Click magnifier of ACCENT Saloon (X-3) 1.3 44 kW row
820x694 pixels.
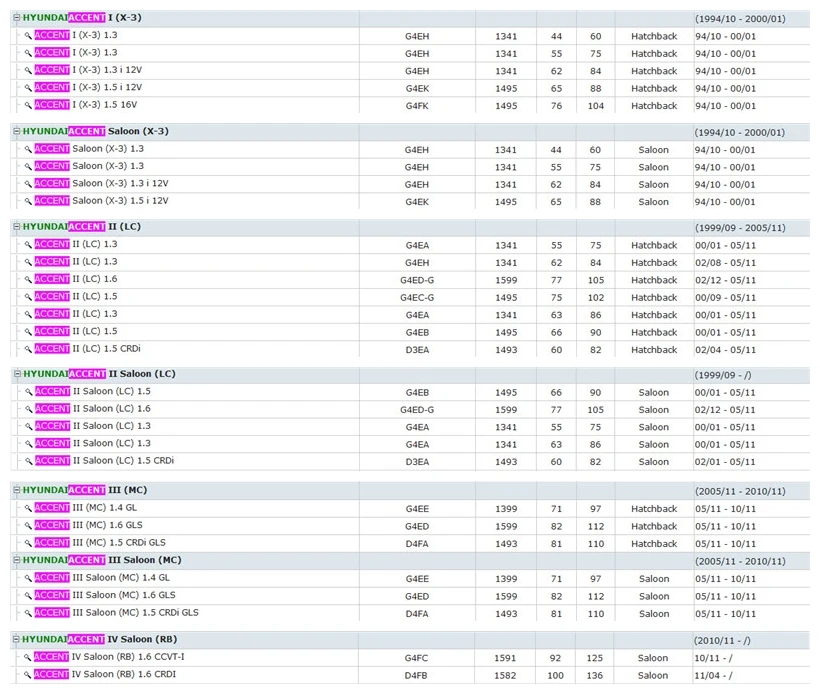(28, 150)
